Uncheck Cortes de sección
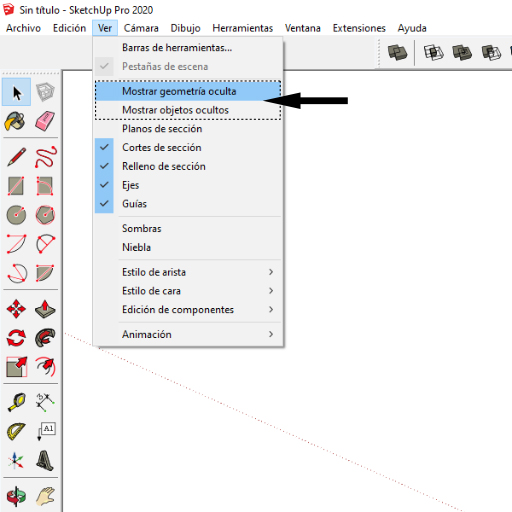 [x=188, y=147]
